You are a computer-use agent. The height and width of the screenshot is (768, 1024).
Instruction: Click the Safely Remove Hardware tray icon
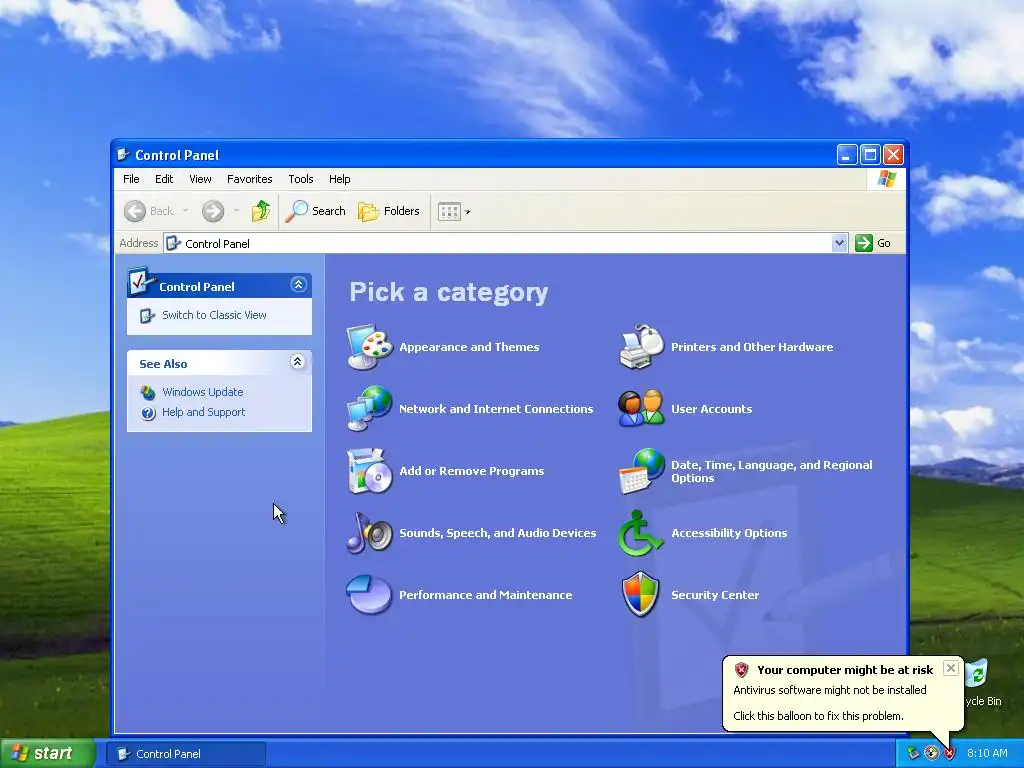[x=913, y=753]
